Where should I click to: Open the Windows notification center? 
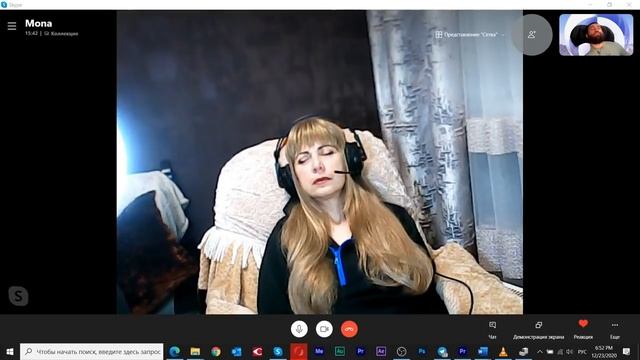pyautogui.click(x=627, y=351)
